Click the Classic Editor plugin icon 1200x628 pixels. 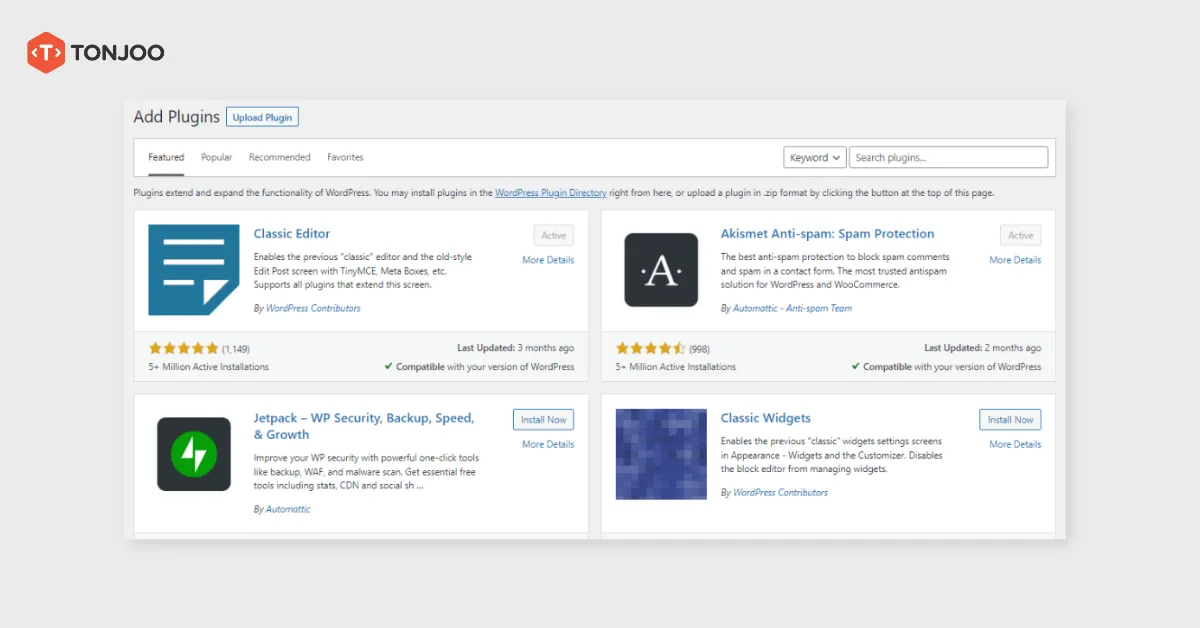coord(193,270)
